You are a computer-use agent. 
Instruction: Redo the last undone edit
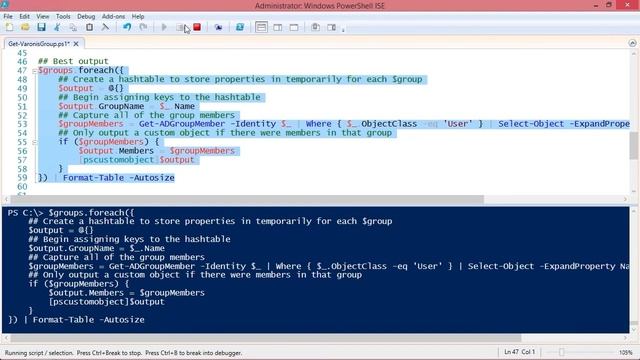tap(143, 27)
